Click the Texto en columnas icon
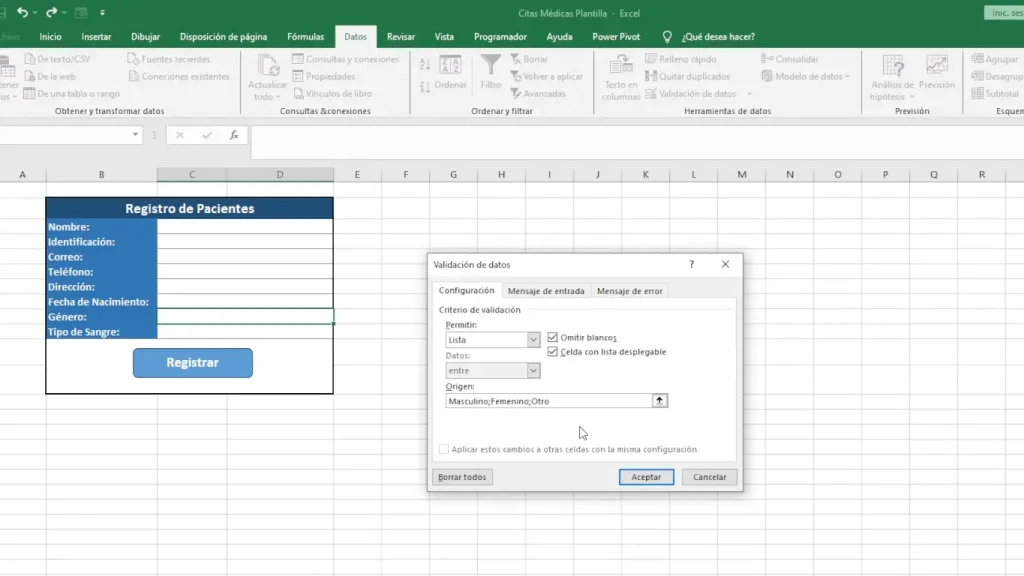 620,65
